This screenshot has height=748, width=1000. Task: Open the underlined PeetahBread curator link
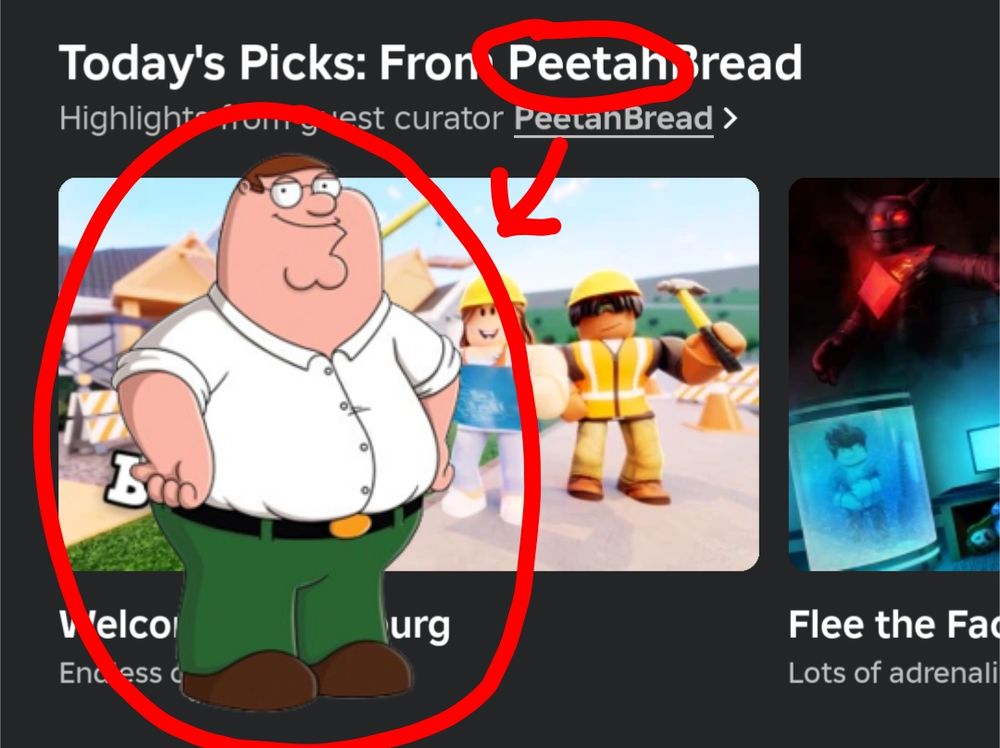[613, 119]
